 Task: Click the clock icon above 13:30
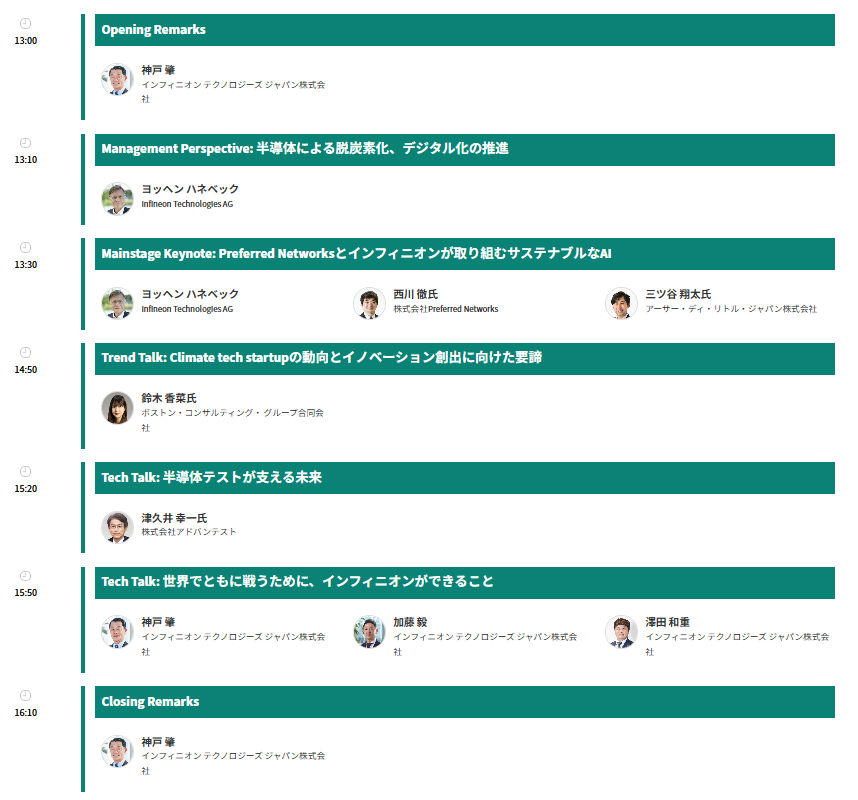click(25, 247)
